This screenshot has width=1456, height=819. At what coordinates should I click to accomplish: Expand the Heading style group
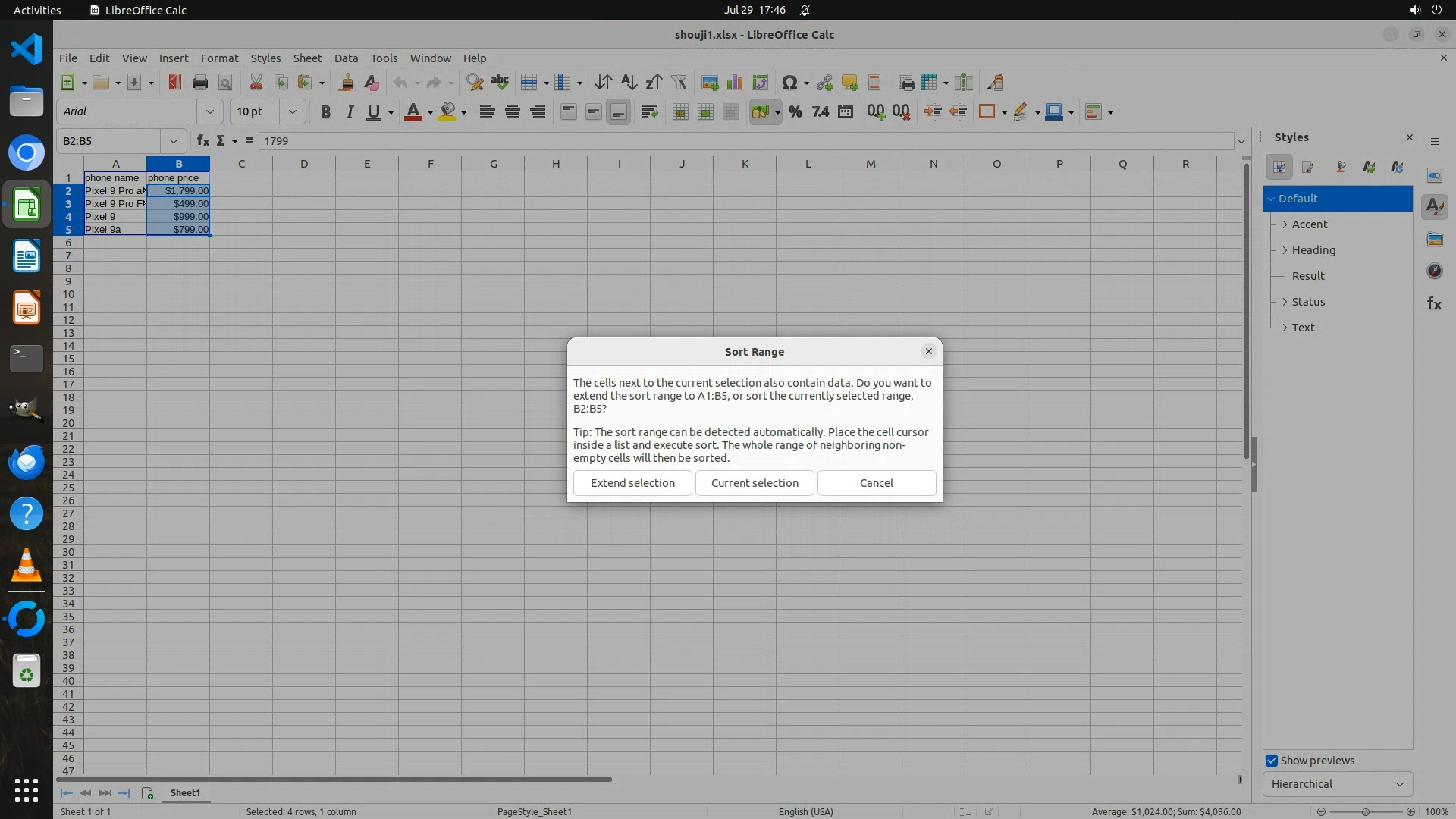1285,250
